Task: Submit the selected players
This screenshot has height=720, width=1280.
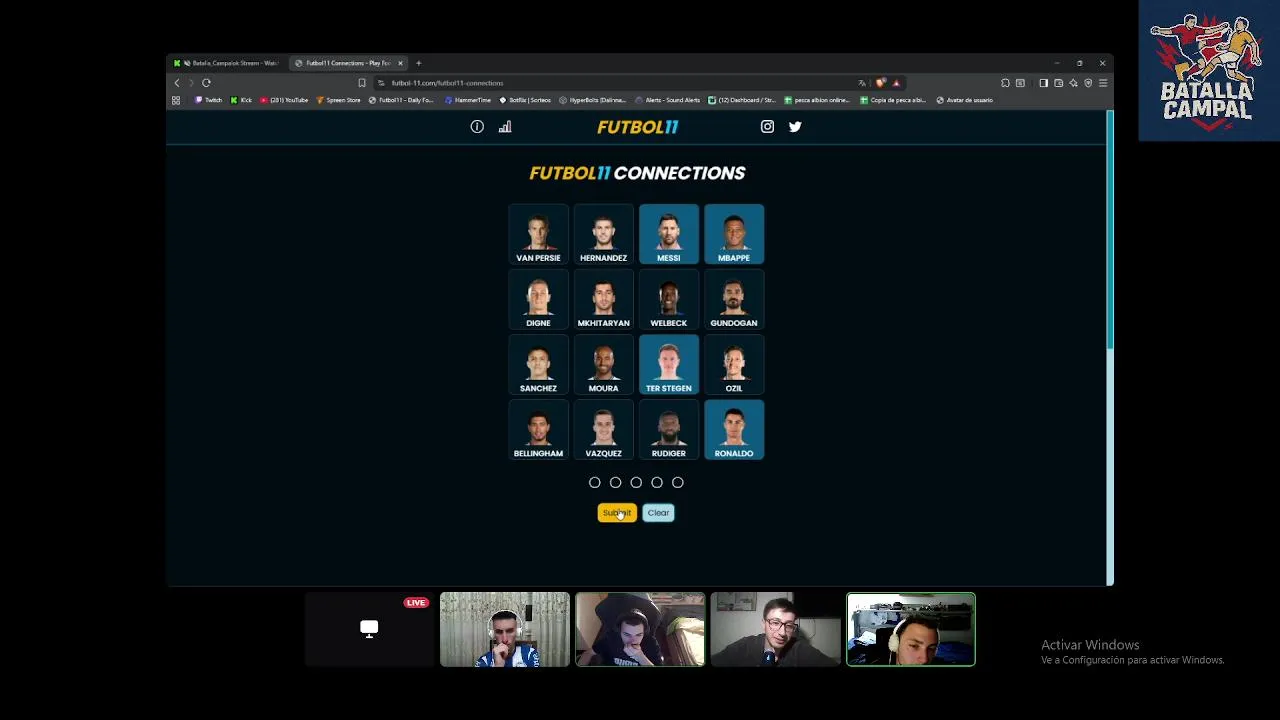Action: pyautogui.click(x=617, y=513)
